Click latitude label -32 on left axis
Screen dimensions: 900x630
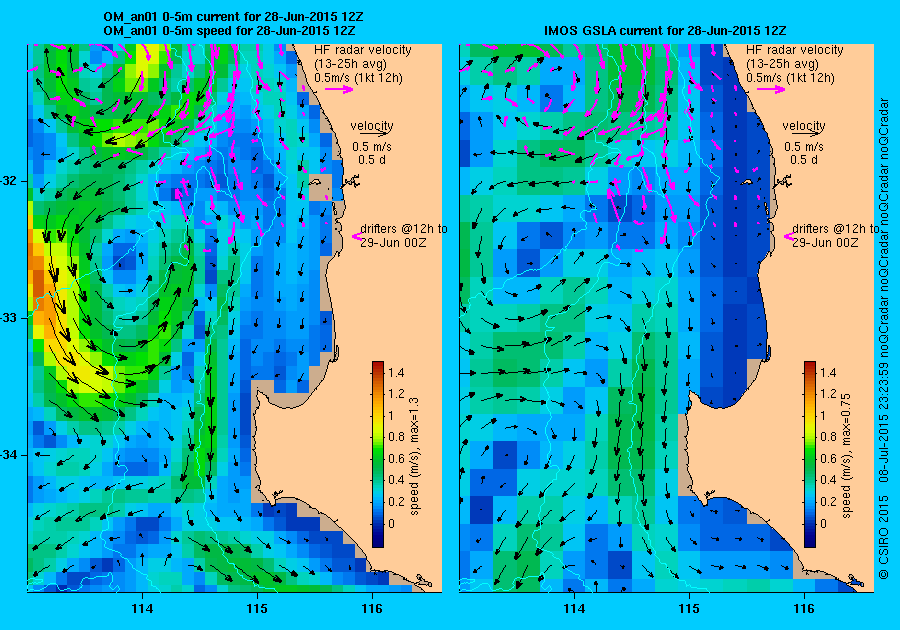[9, 181]
